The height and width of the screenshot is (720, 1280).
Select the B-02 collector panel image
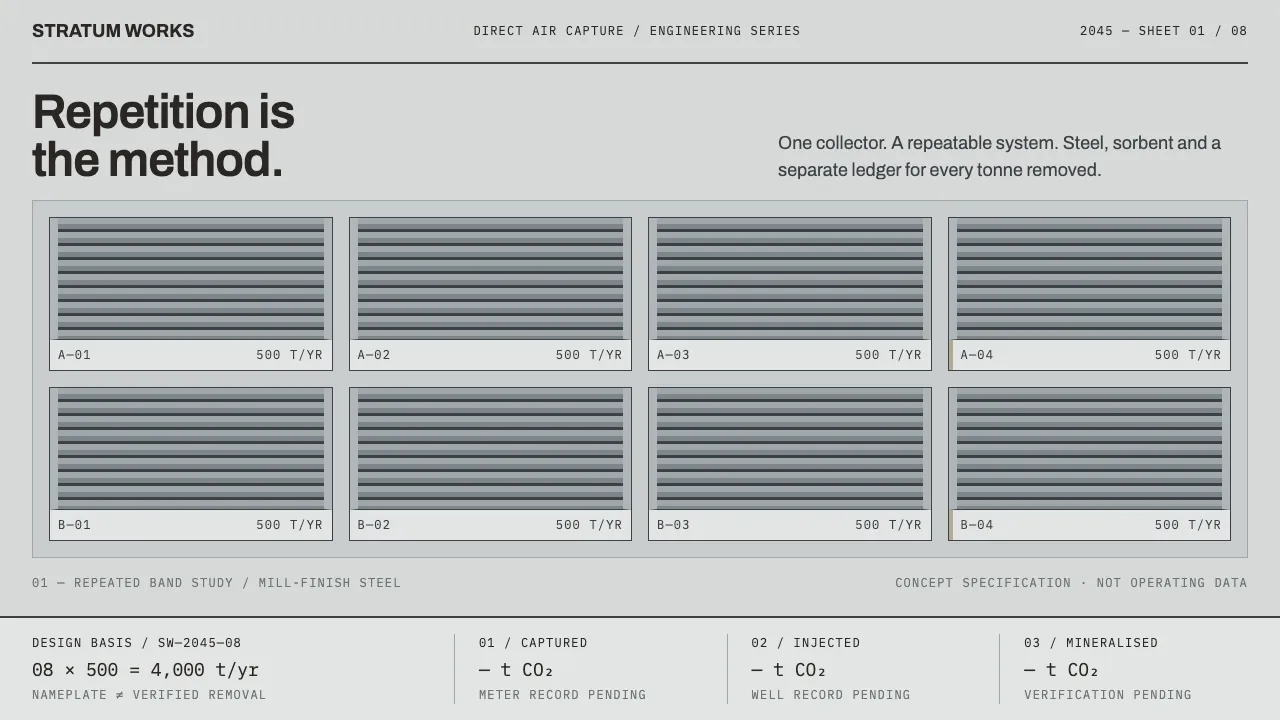coord(490,449)
